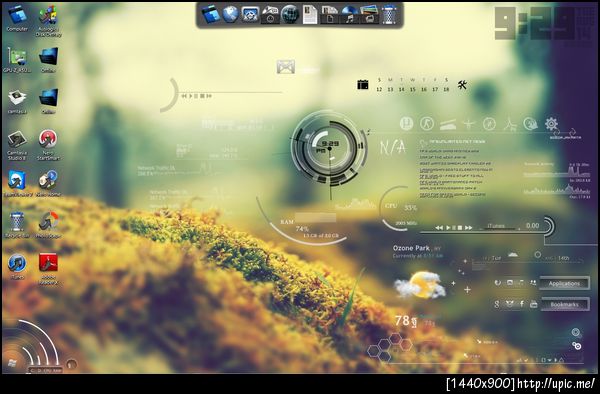Click the airplane launcher icon
This screenshot has width=600, height=394.
[469, 124]
